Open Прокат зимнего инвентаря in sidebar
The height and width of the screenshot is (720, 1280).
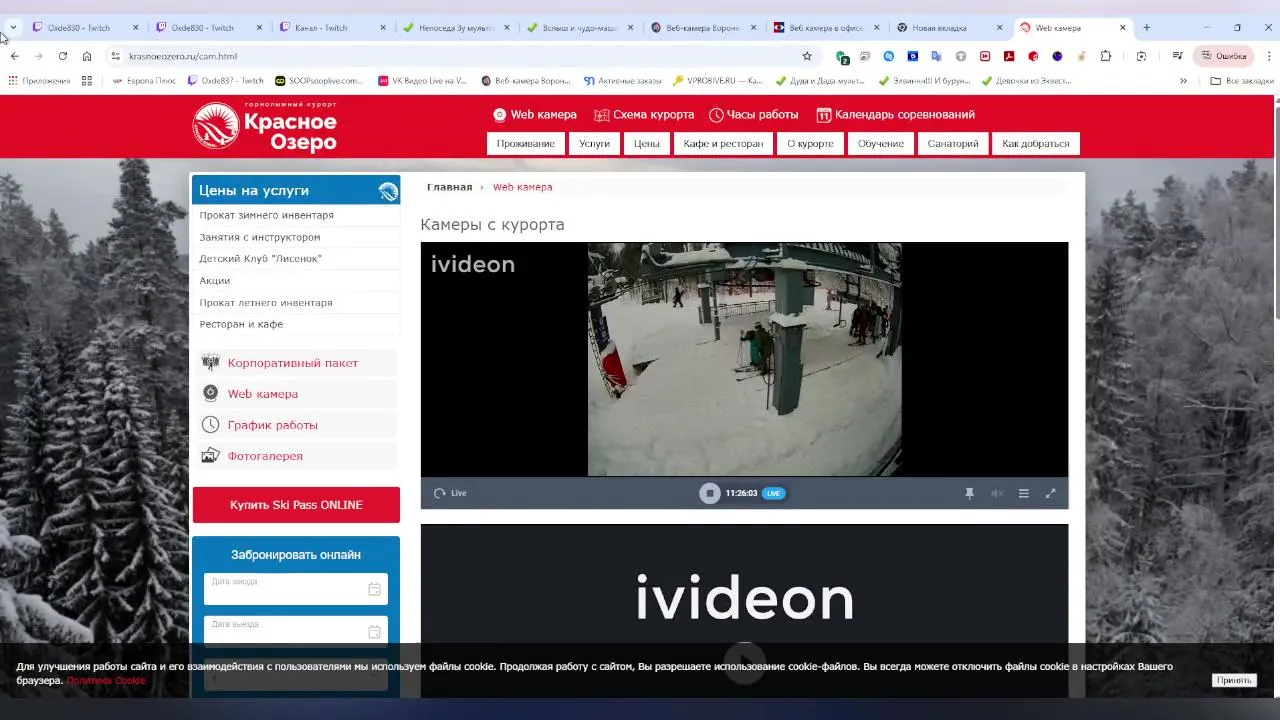click(266, 215)
